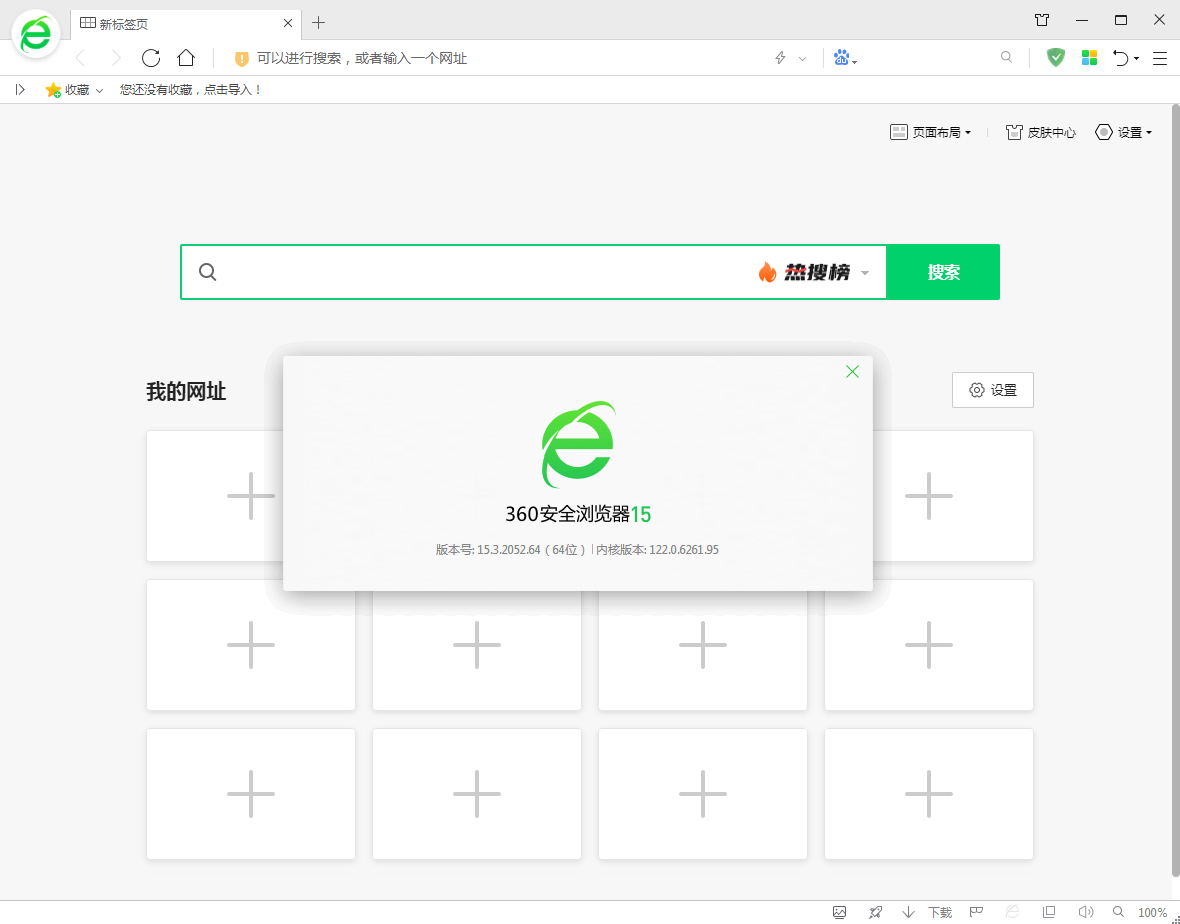Open the picture mode icon in the status bar

click(839, 911)
